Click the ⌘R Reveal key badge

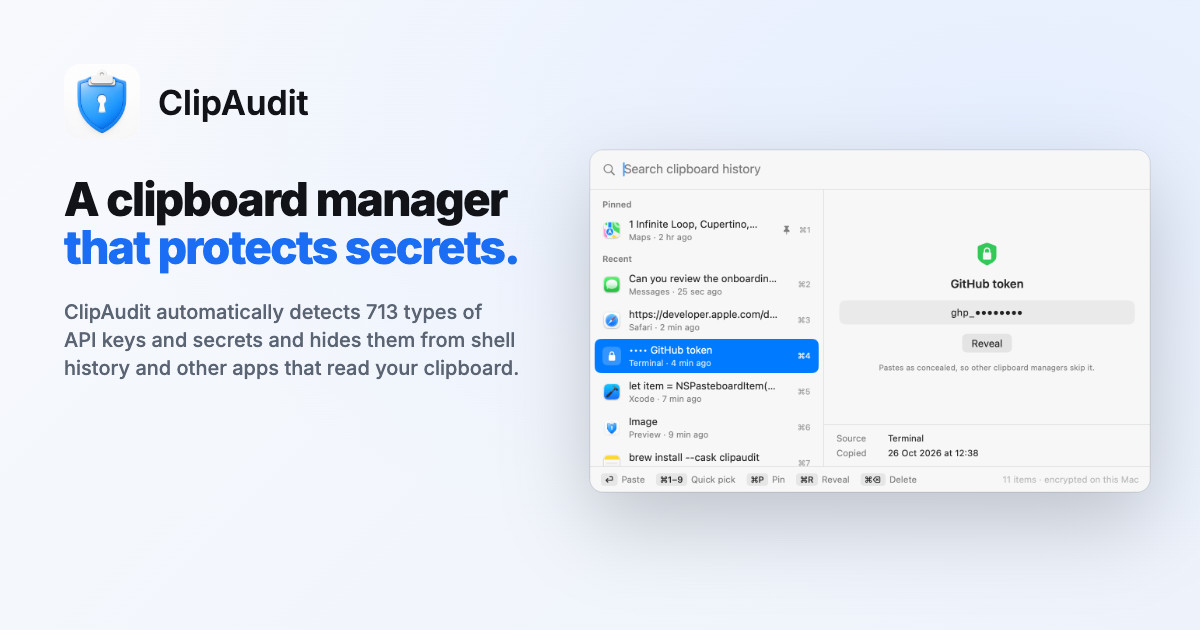806,480
